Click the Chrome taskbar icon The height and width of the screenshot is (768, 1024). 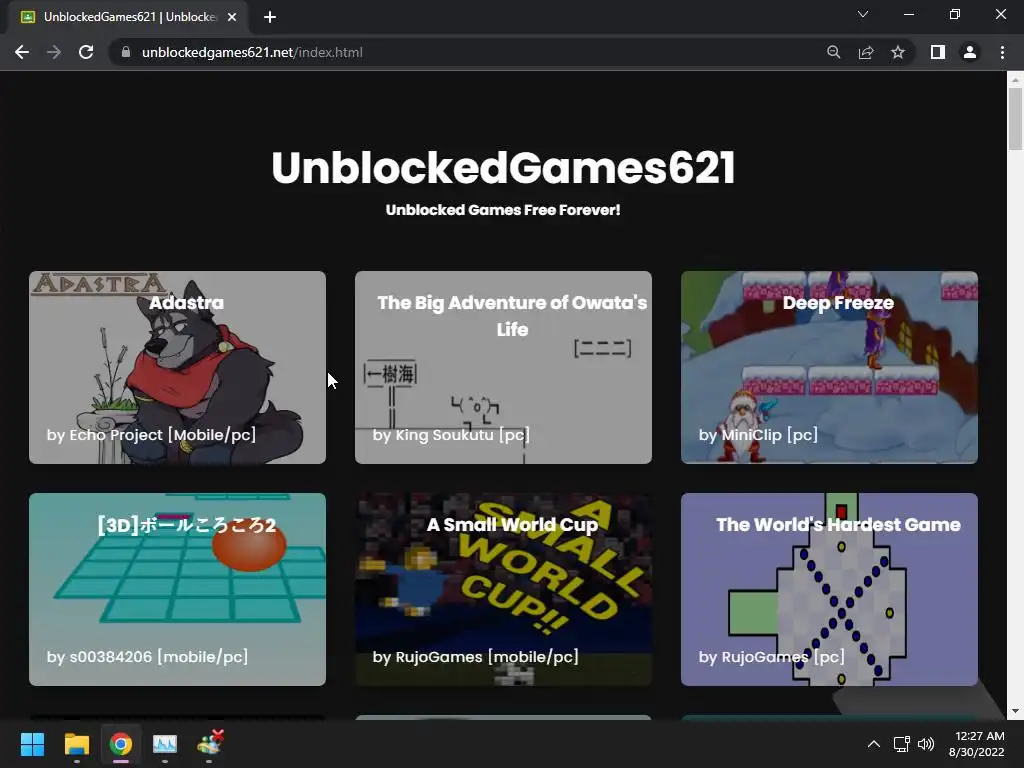click(x=121, y=744)
